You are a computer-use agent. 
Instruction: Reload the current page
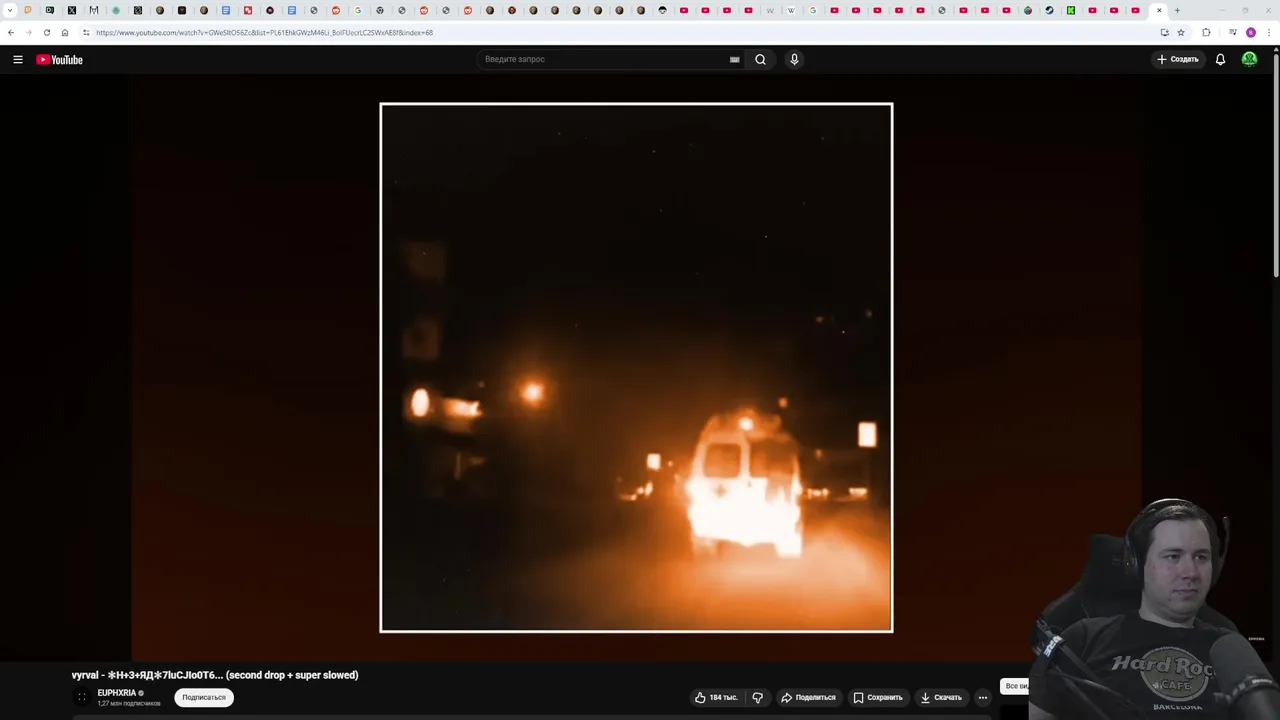coord(47,33)
